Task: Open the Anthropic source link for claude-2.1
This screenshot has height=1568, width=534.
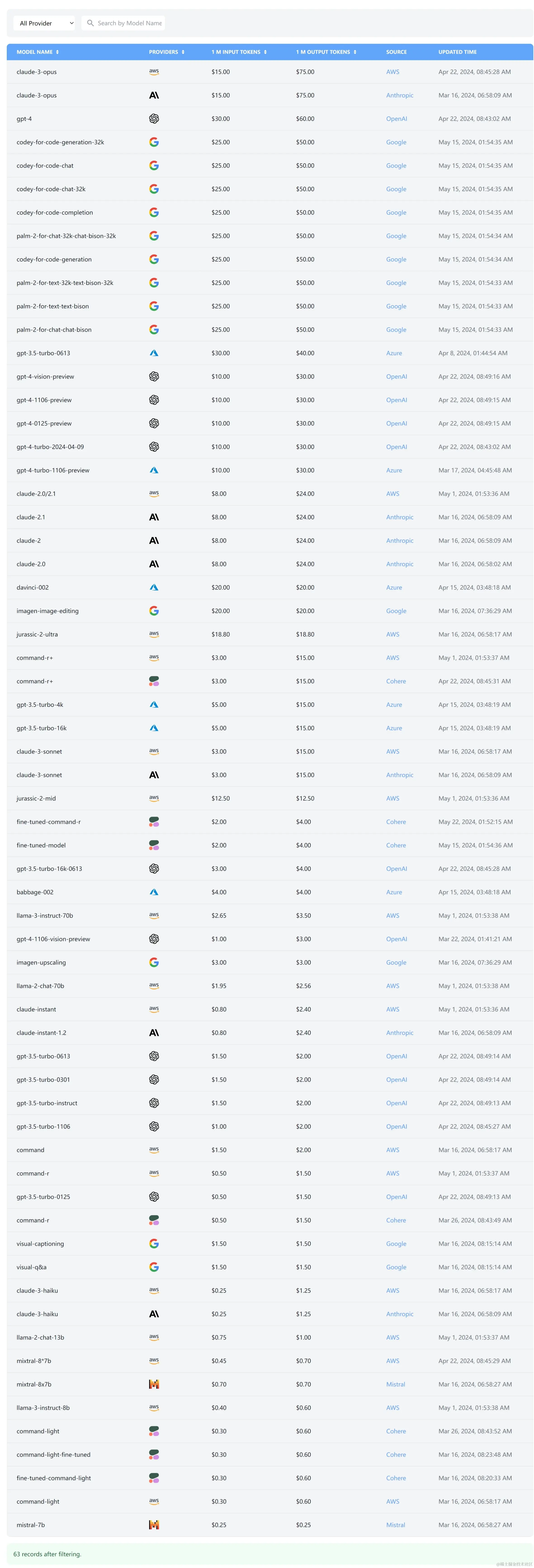Action: pos(399,517)
